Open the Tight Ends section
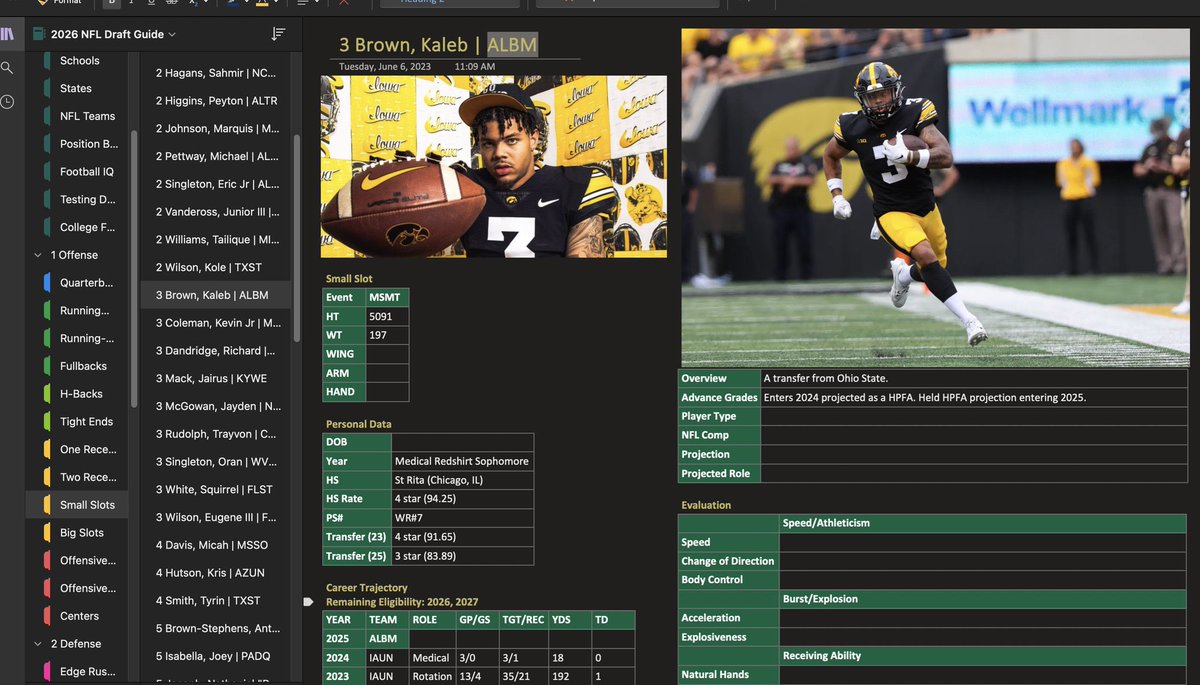This screenshot has height=685, width=1200. click(x=85, y=422)
